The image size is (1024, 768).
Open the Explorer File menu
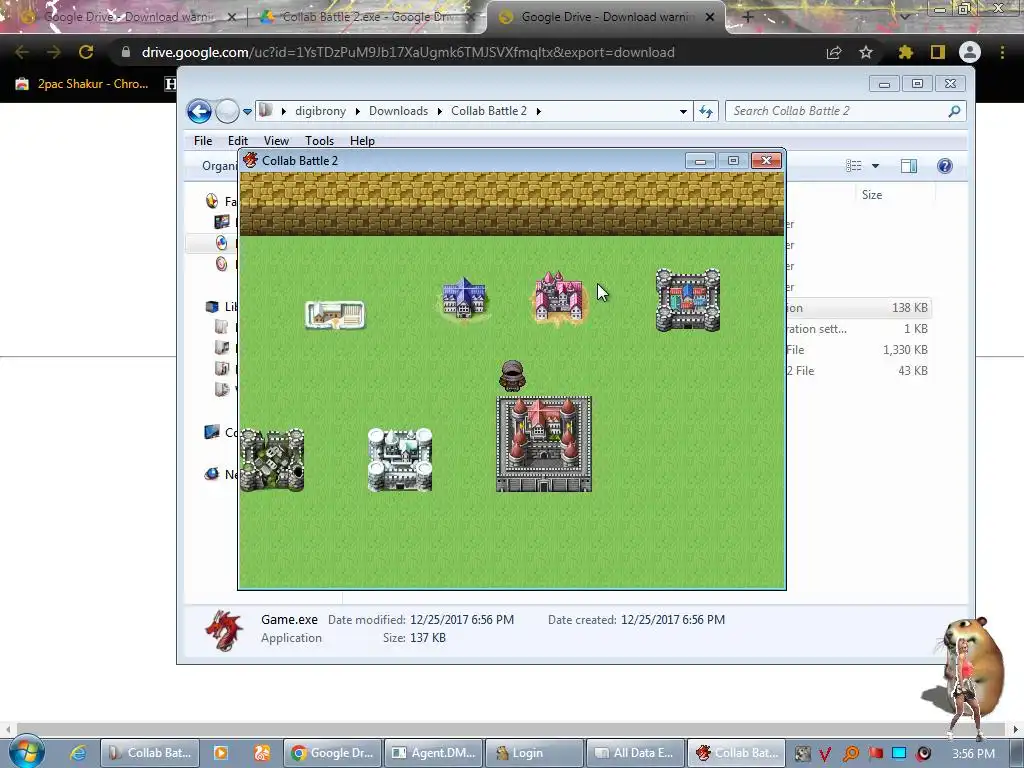(202, 140)
